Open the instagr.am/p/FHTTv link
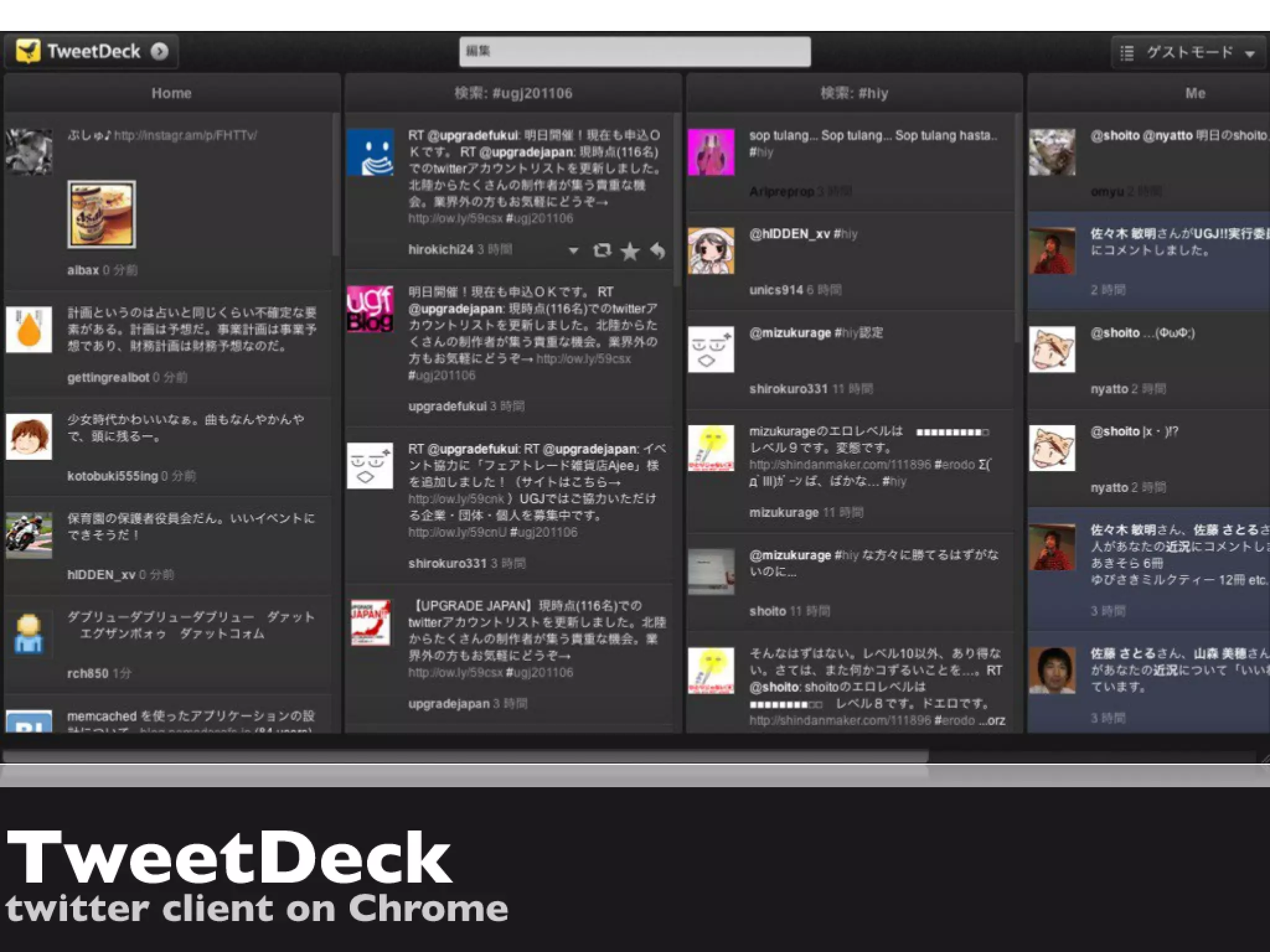The image size is (1270, 952). point(185,135)
